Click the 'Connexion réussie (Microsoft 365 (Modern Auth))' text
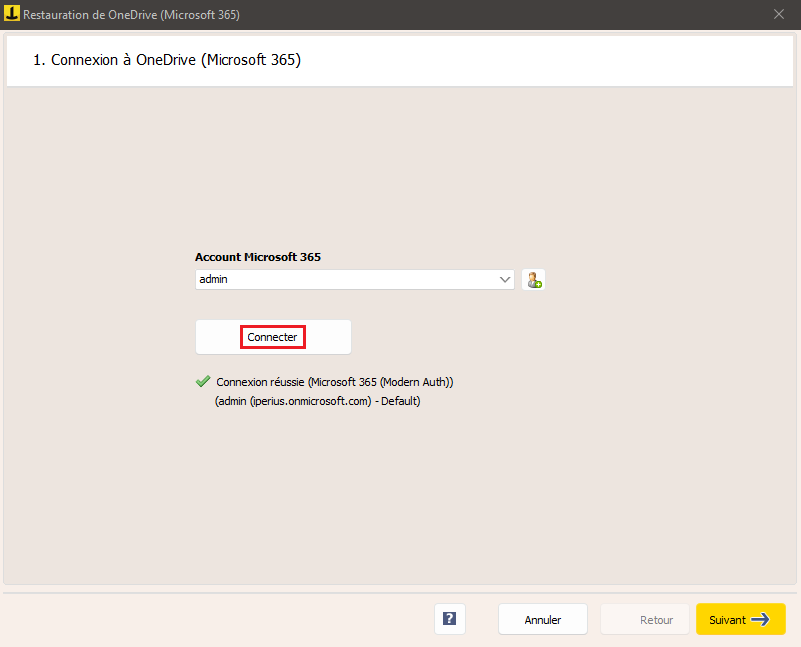The height and width of the screenshot is (647, 801). coord(335,382)
